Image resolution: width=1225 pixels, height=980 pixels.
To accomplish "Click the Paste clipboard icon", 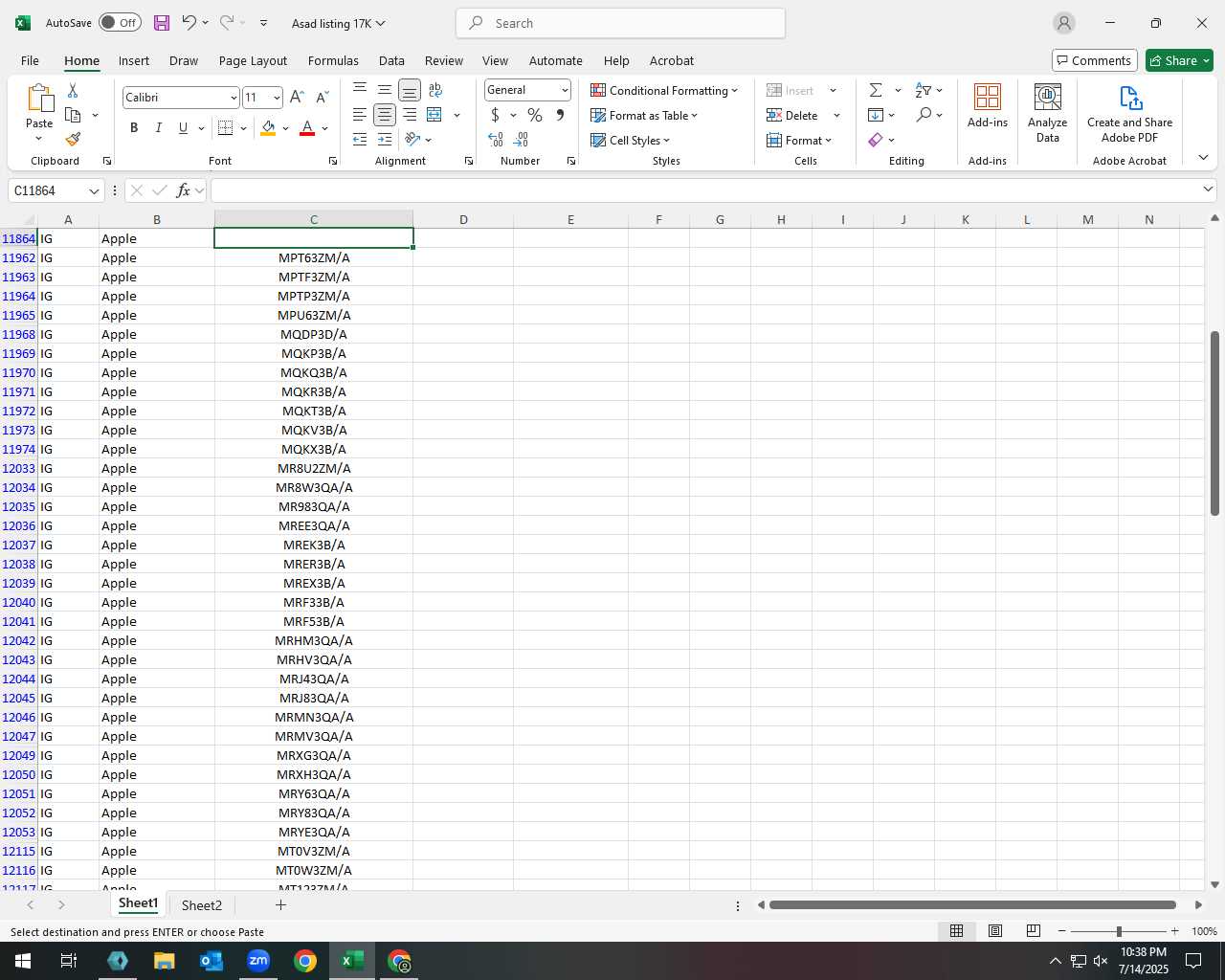I will (x=39, y=99).
